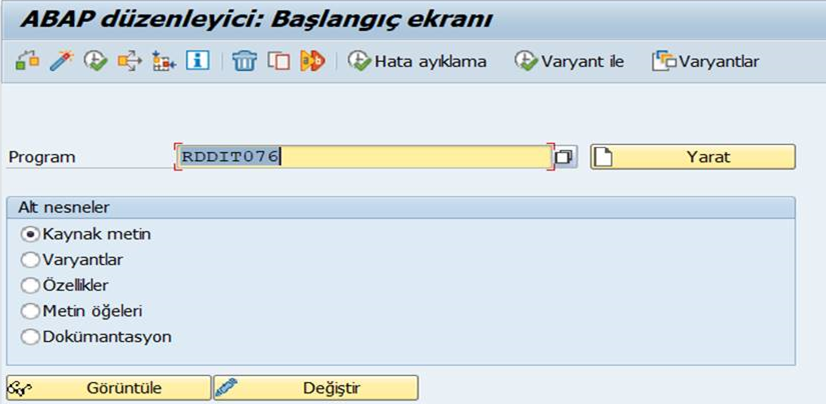Select the Dokümantasyon radio button
Viewport: 826px width, 404px height.
(30, 337)
